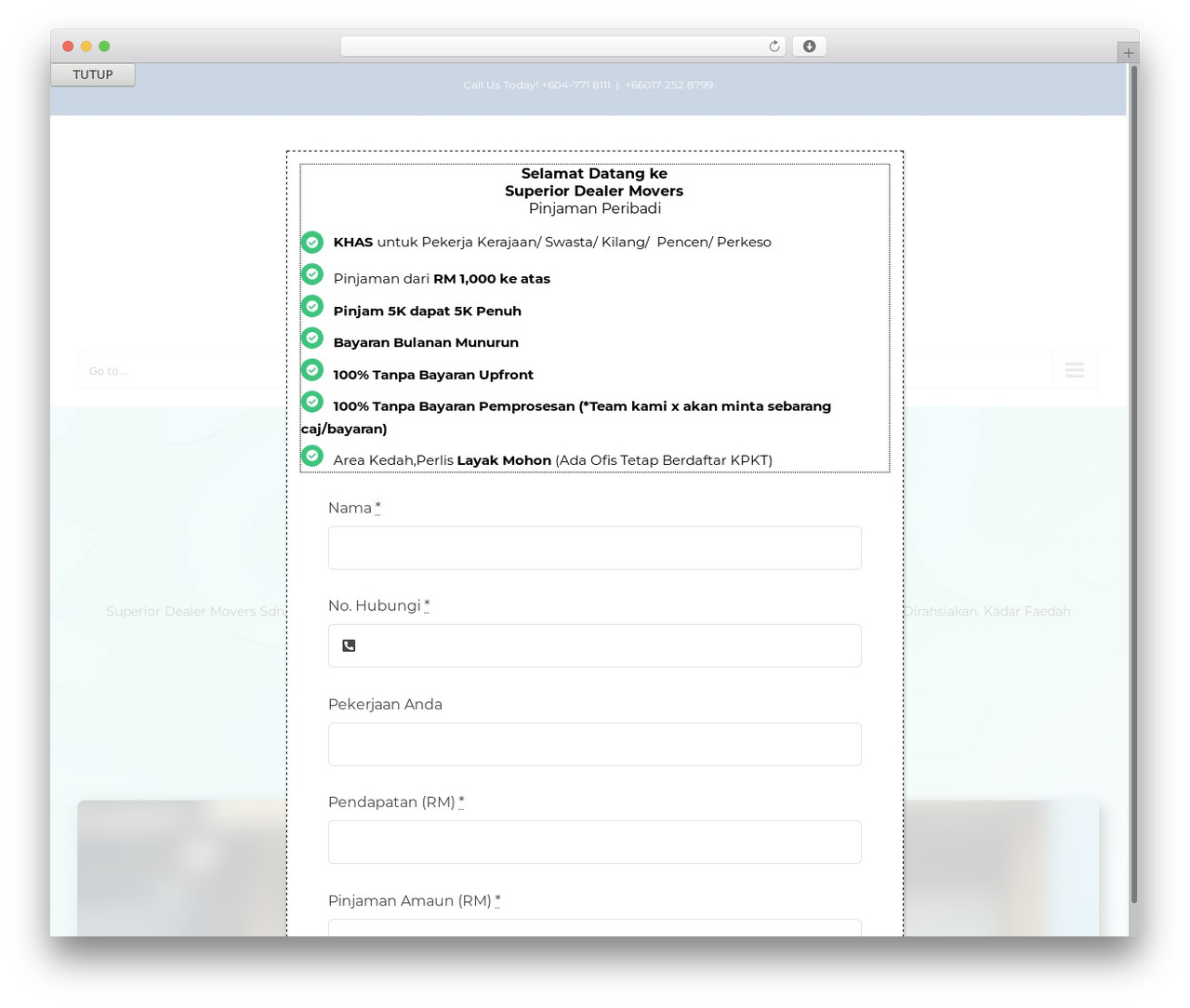The height and width of the screenshot is (1008, 1190).
Task: Click the Call Us Today phone number text
Action: (588, 85)
